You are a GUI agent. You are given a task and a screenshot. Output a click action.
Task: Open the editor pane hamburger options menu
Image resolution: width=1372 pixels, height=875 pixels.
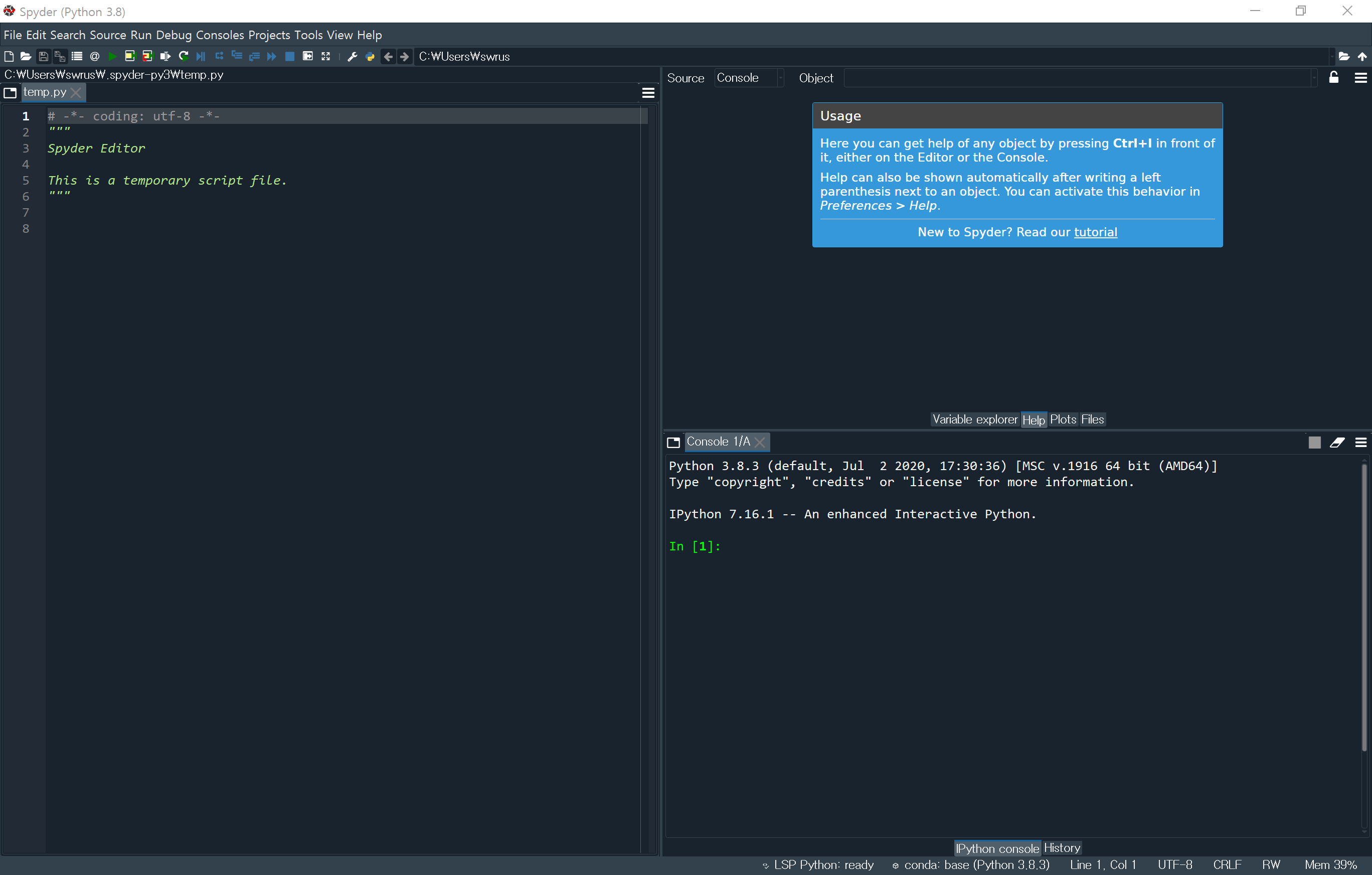648,93
